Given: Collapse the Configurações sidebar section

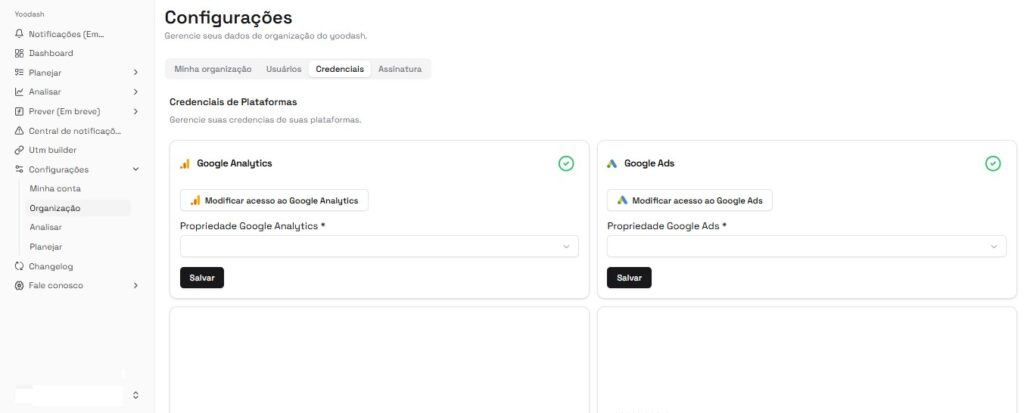Looking at the screenshot, I should click(135, 170).
